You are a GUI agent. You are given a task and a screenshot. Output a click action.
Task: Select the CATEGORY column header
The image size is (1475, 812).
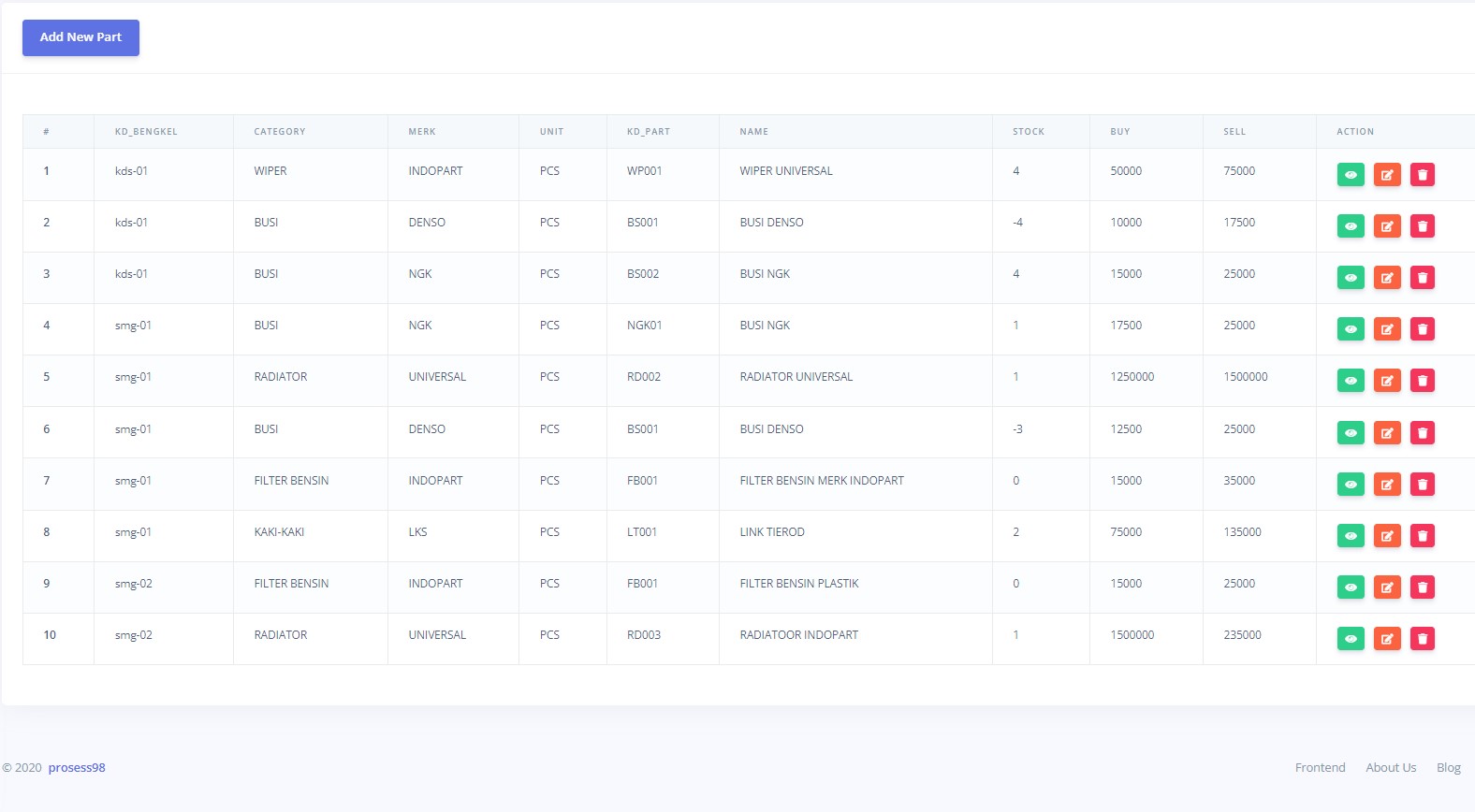280,132
